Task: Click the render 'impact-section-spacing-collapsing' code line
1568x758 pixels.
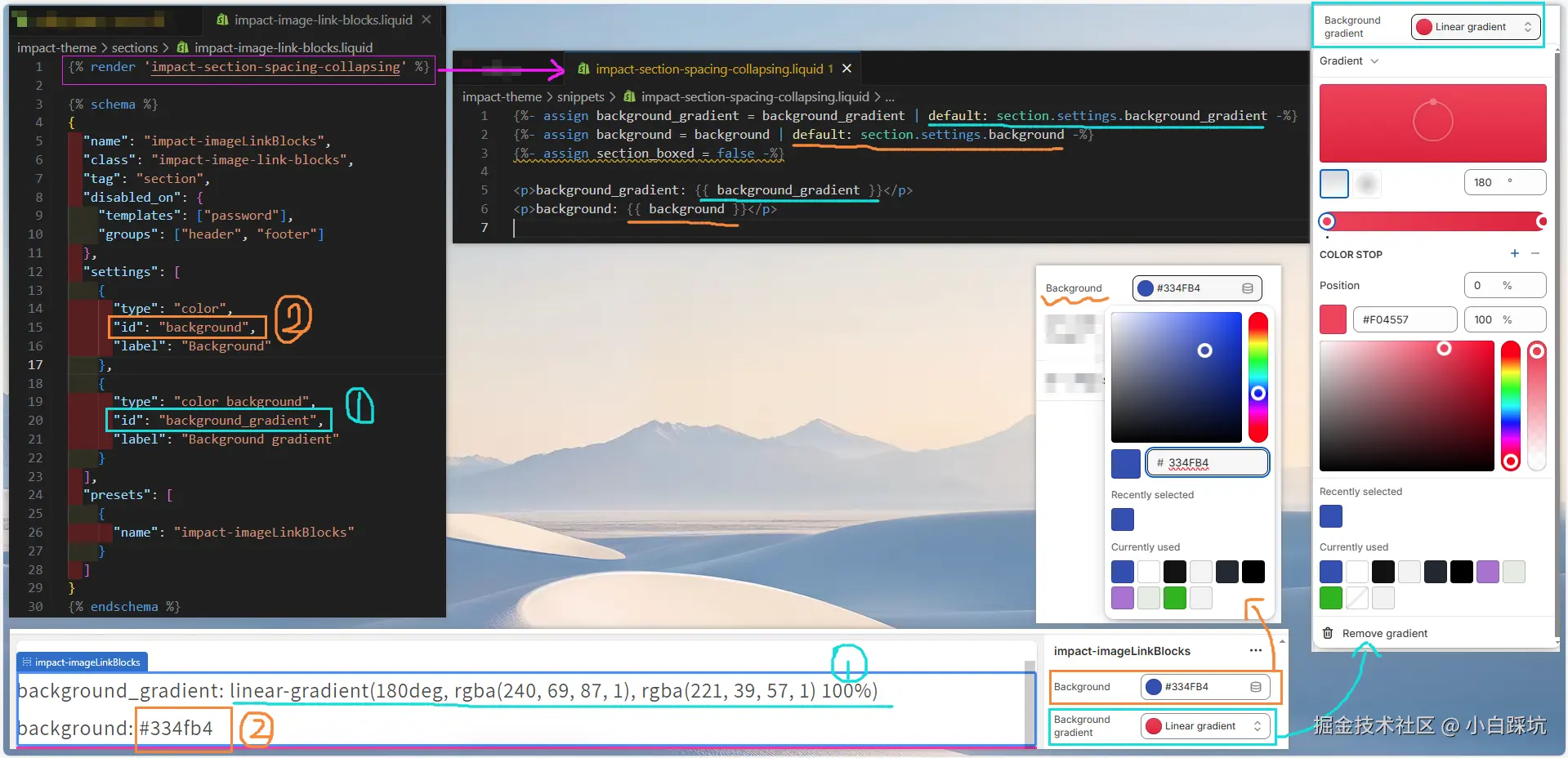Action: click(x=249, y=67)
